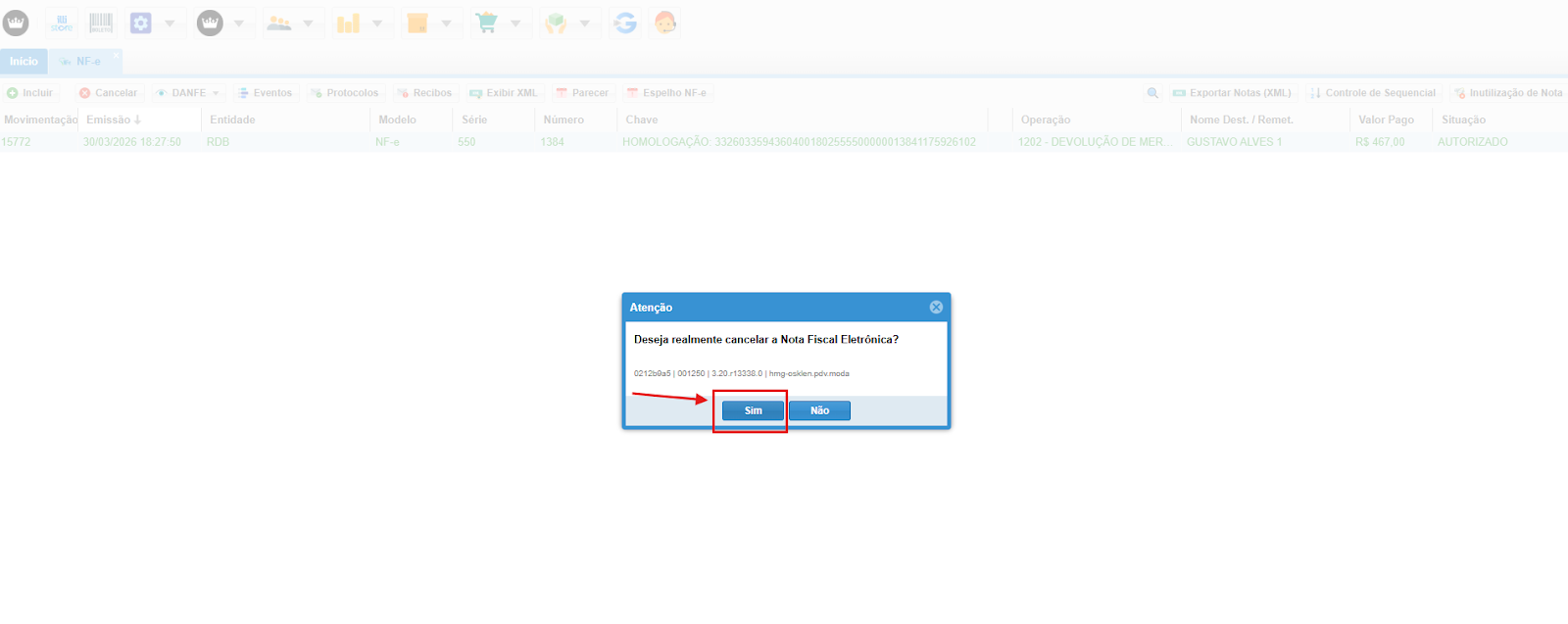
Task: Click the people group icon
Action: coord(279,23)
